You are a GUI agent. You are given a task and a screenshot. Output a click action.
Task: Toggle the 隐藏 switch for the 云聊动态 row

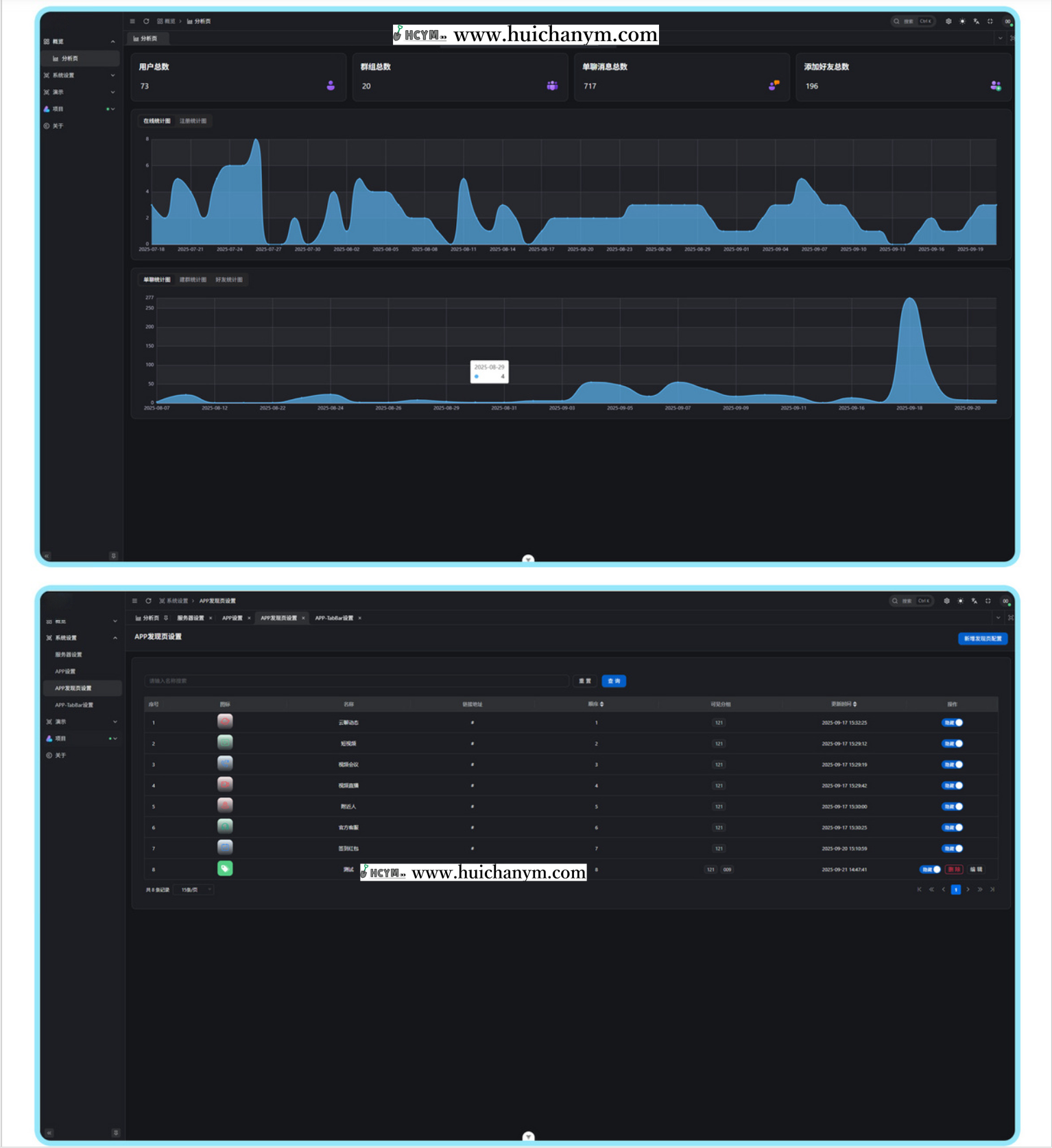952,723
